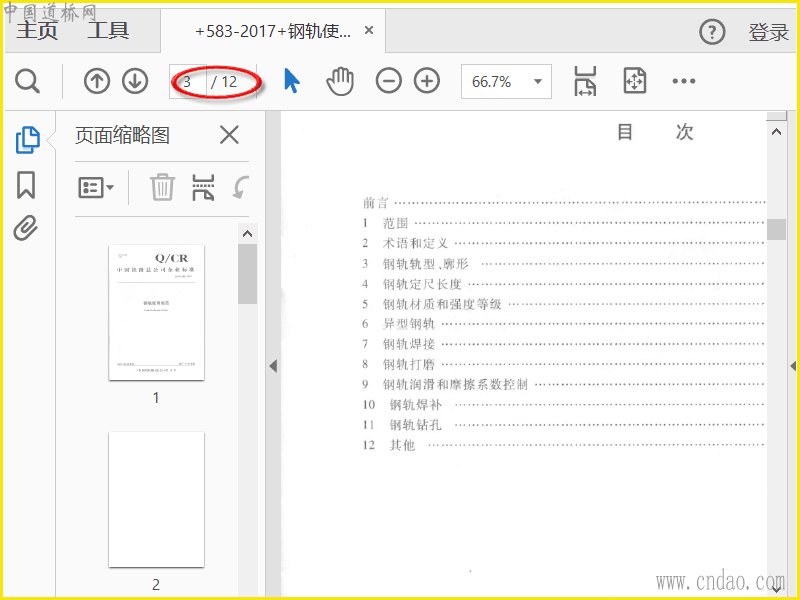800x600 pixels.
Task: Click document scroll down arrow
Action: point(777,588)
